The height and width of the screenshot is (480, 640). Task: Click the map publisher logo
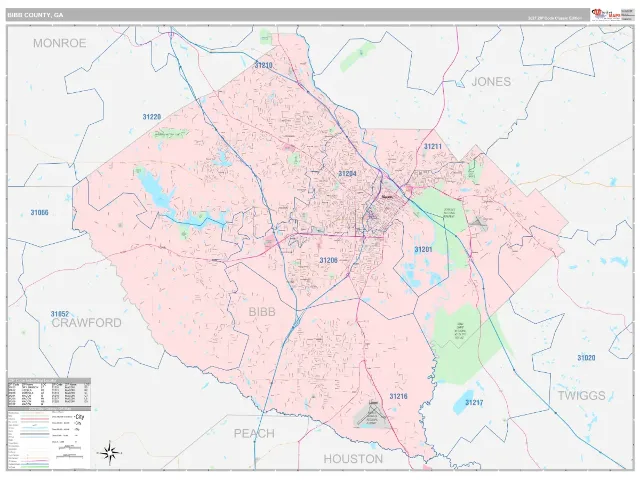click(606, 14)
